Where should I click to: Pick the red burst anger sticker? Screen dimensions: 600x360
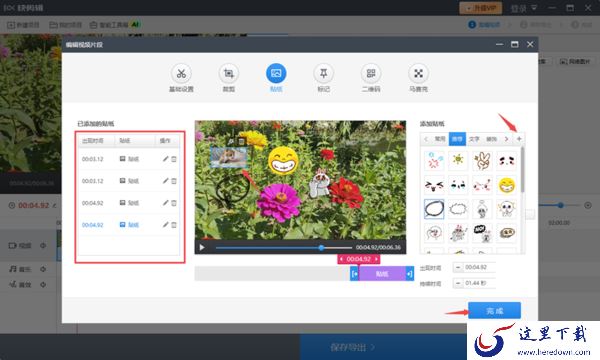[434, 160]
